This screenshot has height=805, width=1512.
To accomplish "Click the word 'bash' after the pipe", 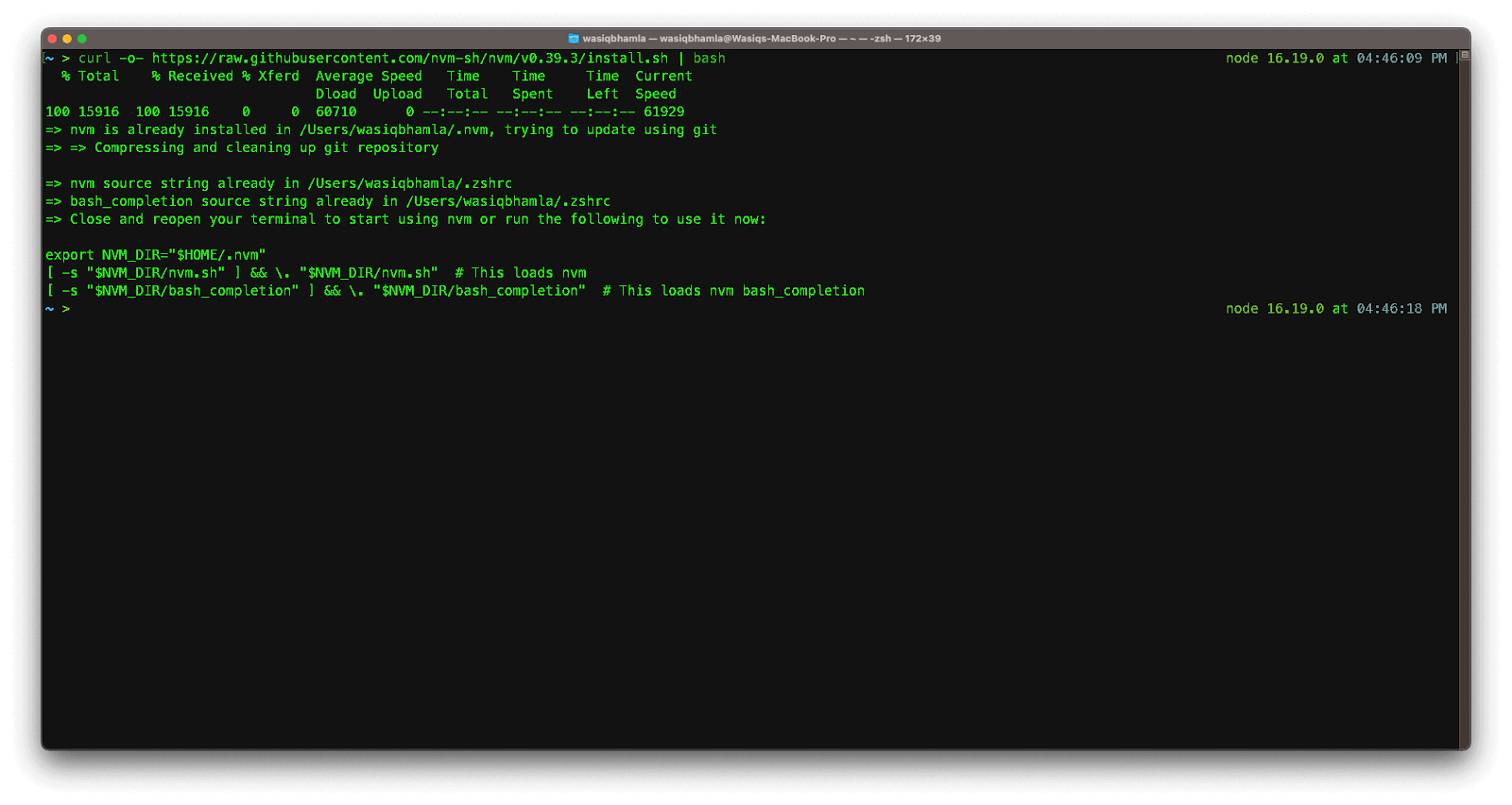I will (x=710, y=59).
